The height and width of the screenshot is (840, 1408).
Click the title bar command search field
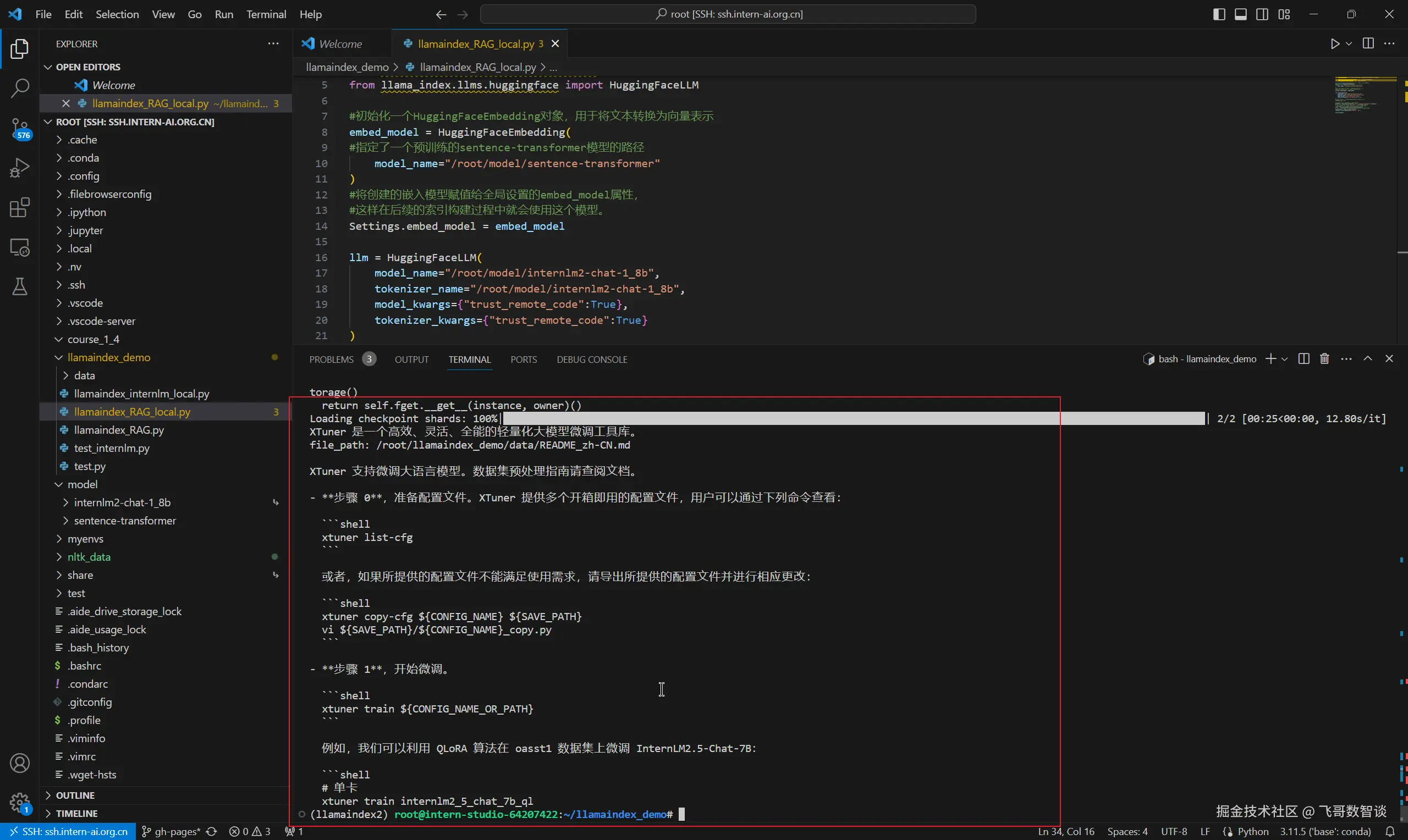(x=728, y=14)
